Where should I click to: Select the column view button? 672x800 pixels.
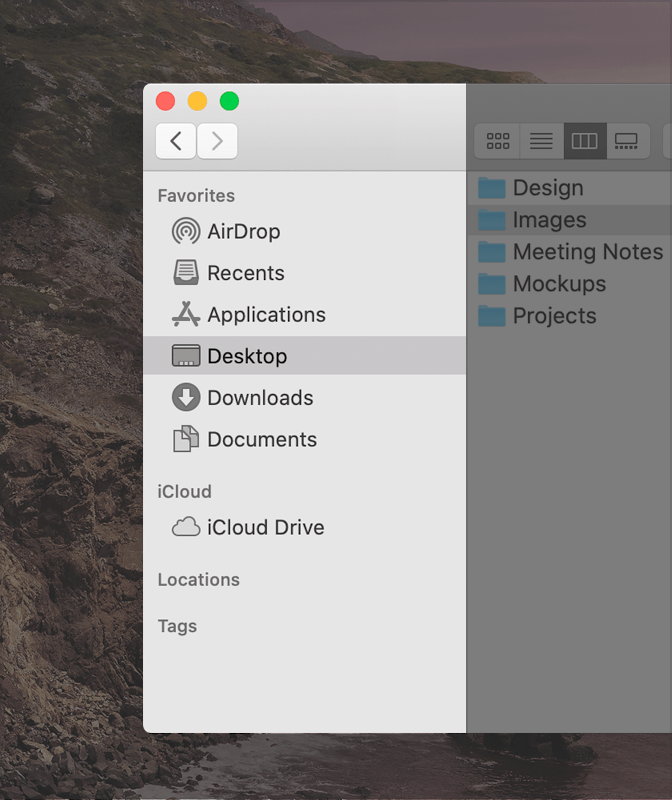tap(585, 141)
